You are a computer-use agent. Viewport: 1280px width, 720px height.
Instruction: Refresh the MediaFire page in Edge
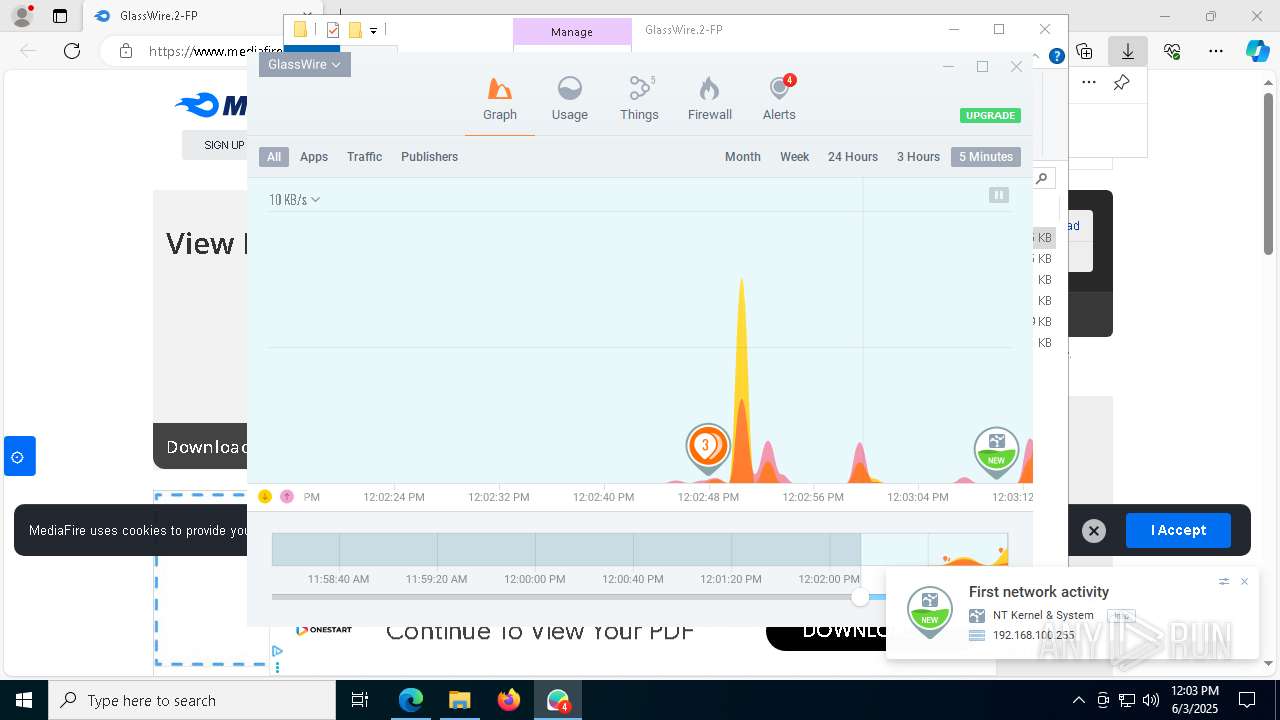tap(72, 51)
